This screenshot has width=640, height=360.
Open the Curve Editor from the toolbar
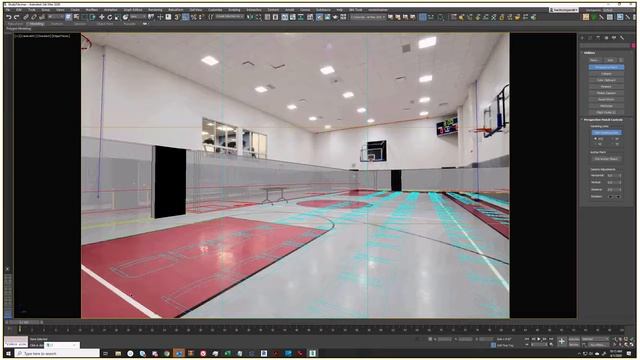click(293, 17)
